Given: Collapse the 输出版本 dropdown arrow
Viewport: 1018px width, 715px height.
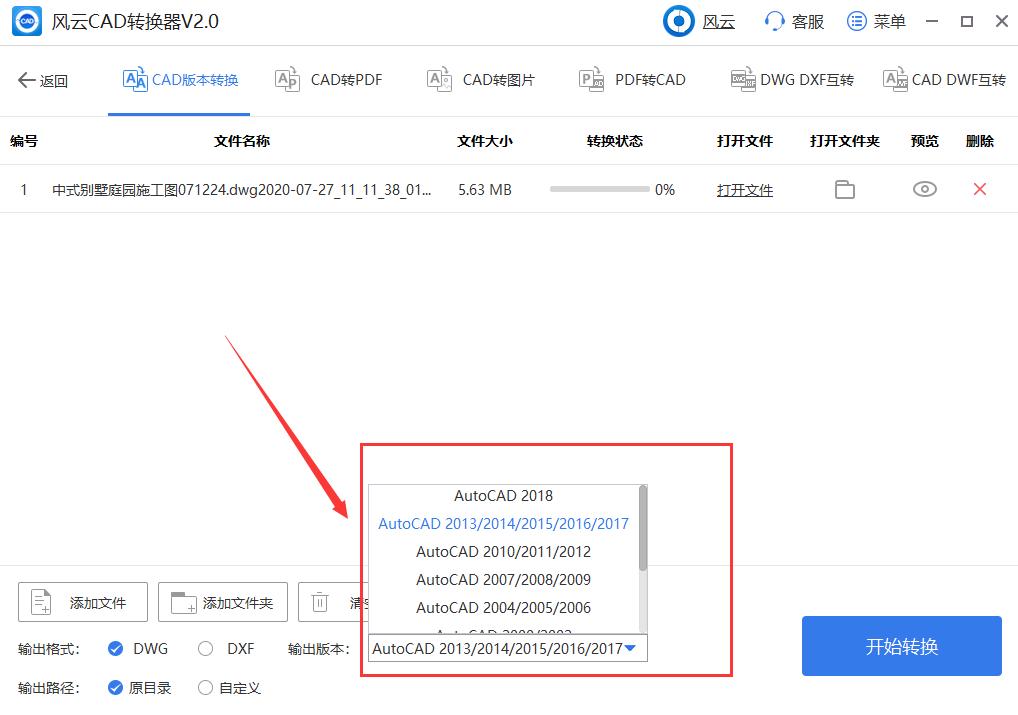Looking at the screenshot, I should 631,648.
